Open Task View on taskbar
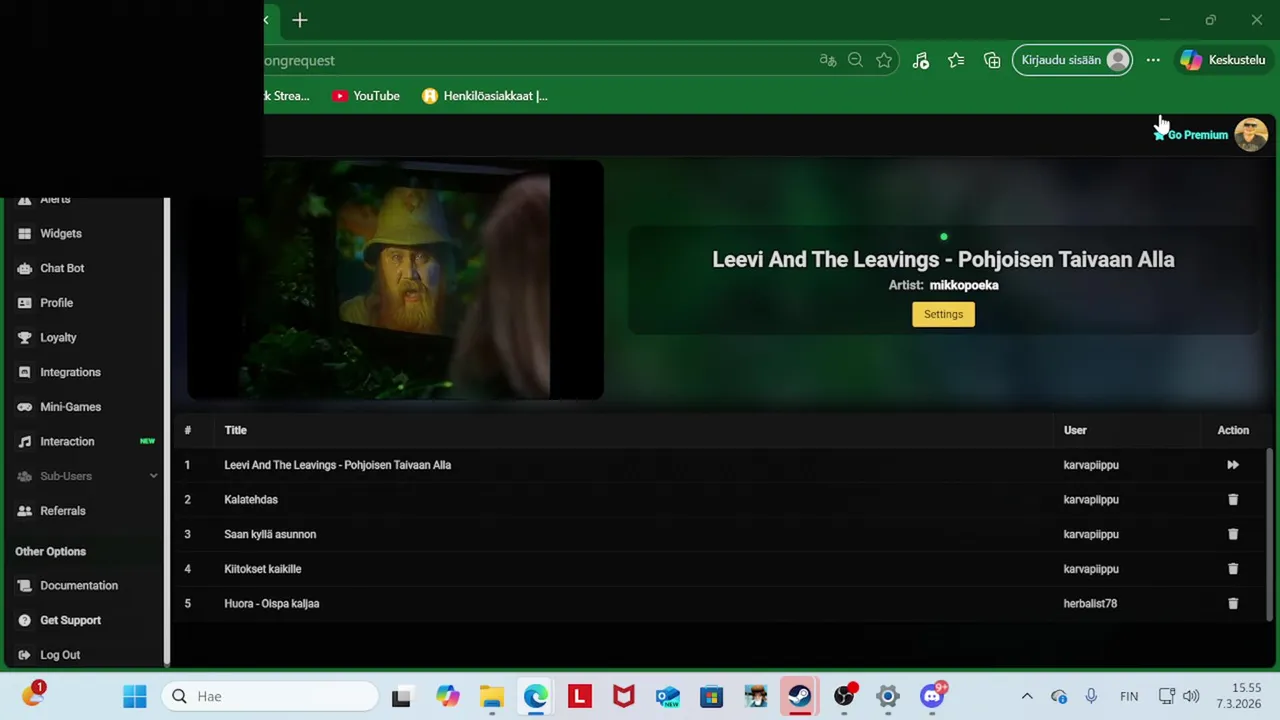Screen dimensions: 1280x720 (401, 696)
